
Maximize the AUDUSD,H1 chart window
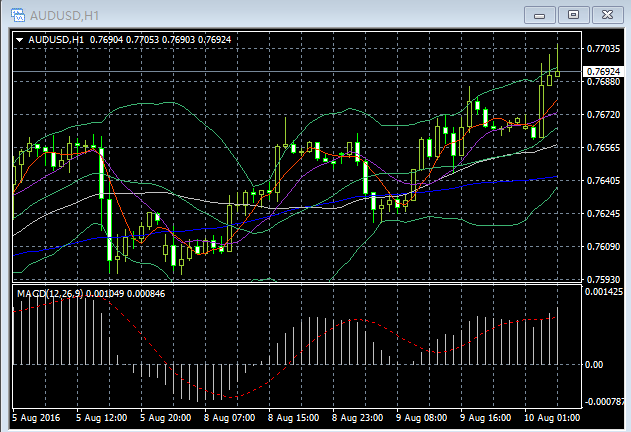coord(573,15)
